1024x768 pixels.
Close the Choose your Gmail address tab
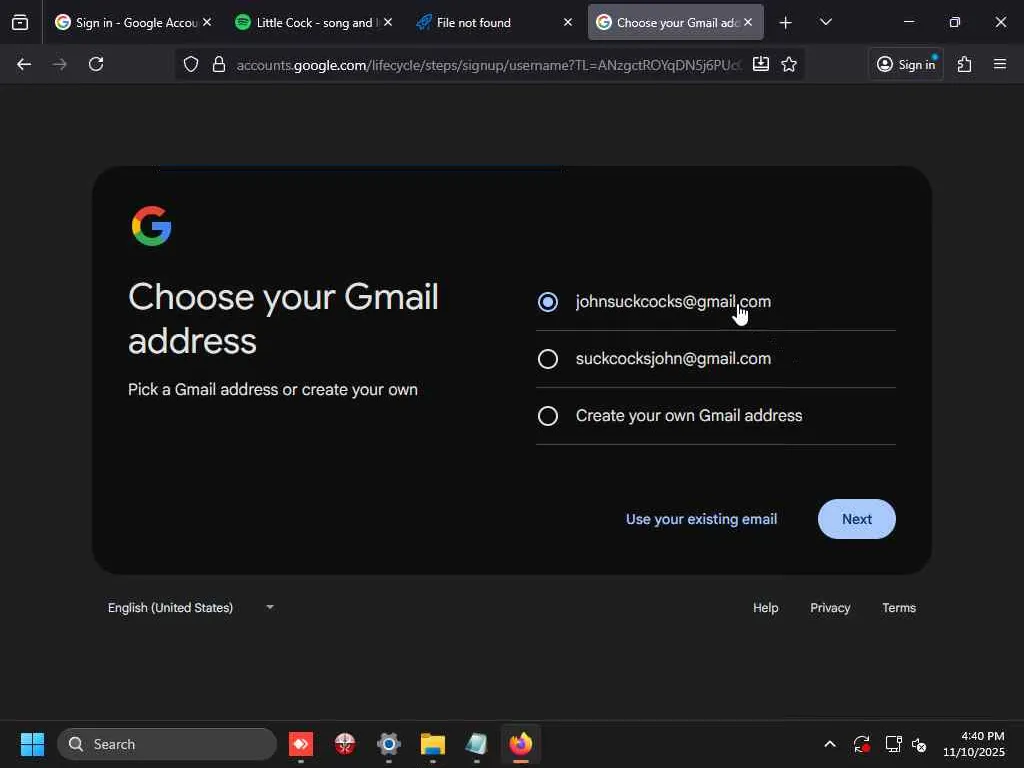point(748,22)
